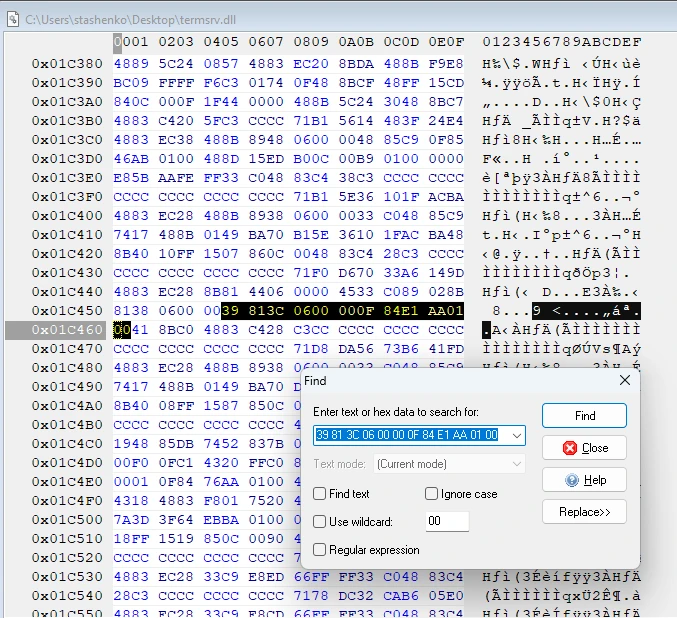Viewport: 677px width, 618px height.
Task: Click the hex search data input field
Action: pos(408,435)
